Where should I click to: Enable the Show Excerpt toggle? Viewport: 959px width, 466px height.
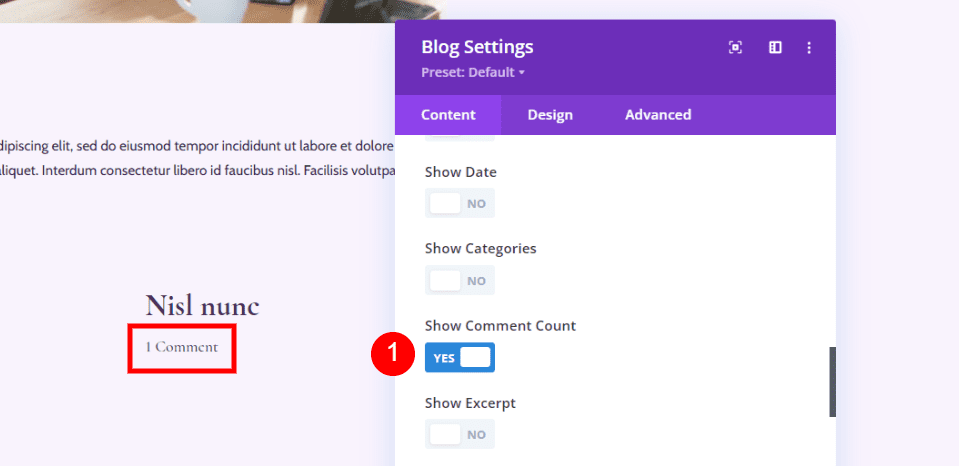pyautogui.click(x=460, y=434)
